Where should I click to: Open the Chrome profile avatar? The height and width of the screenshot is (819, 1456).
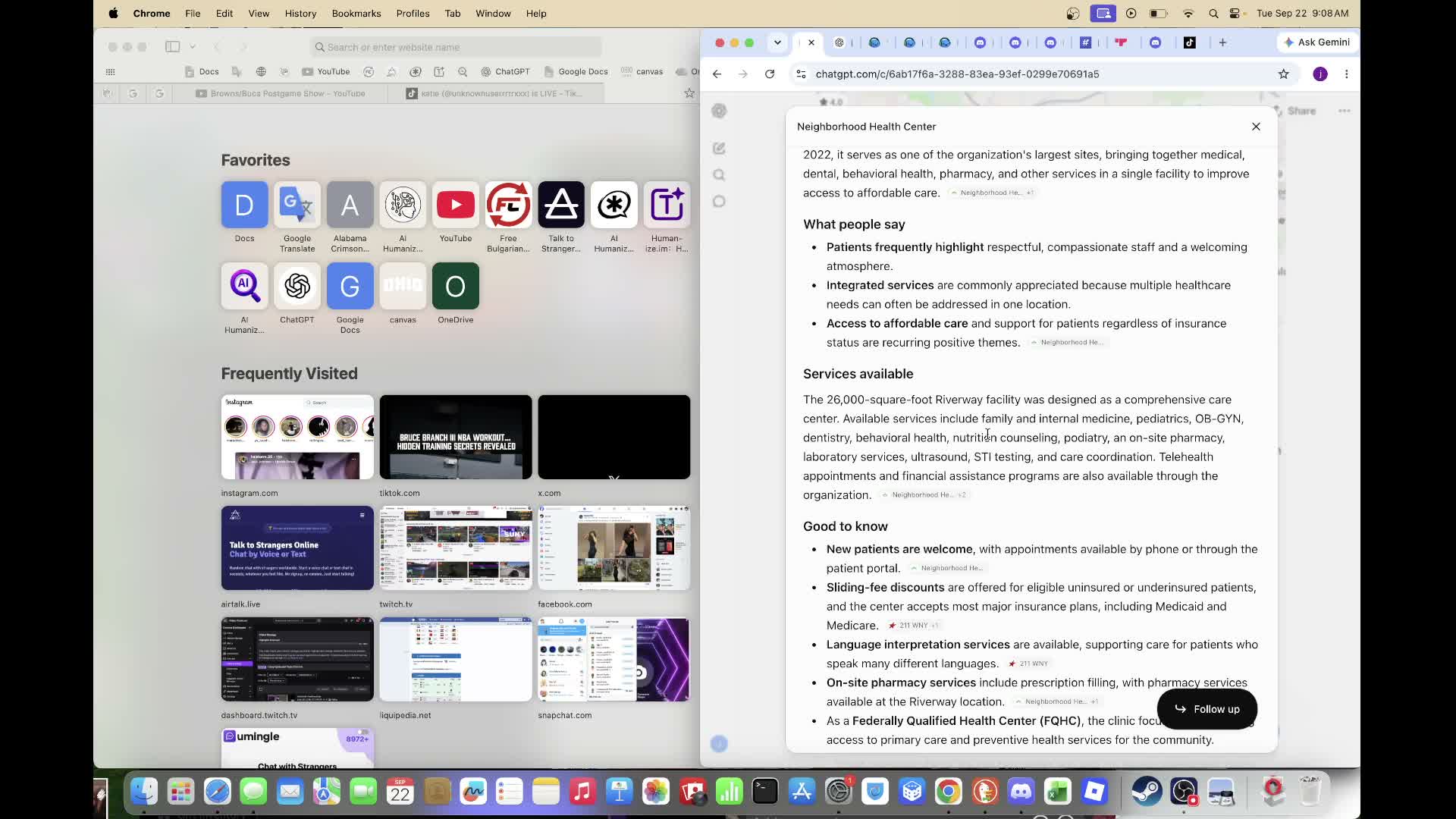[x=1320, y=74]
